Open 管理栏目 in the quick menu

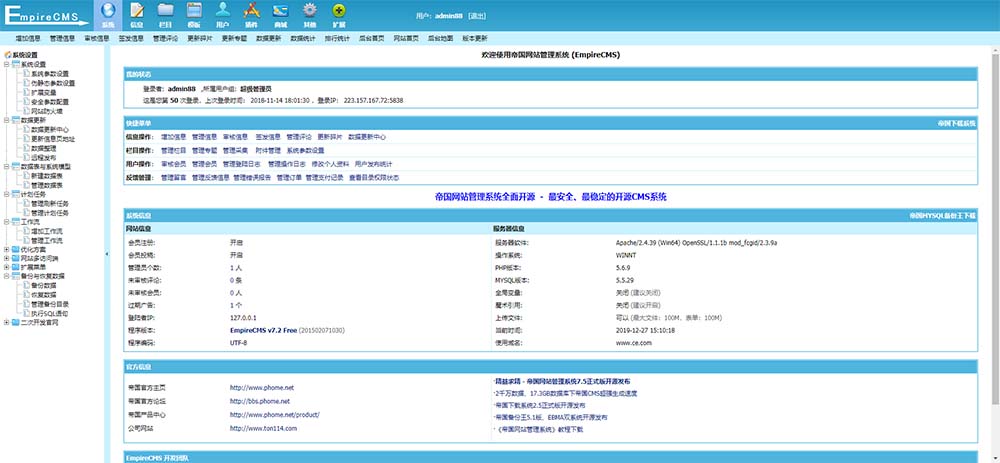click(x=173, y=151)
